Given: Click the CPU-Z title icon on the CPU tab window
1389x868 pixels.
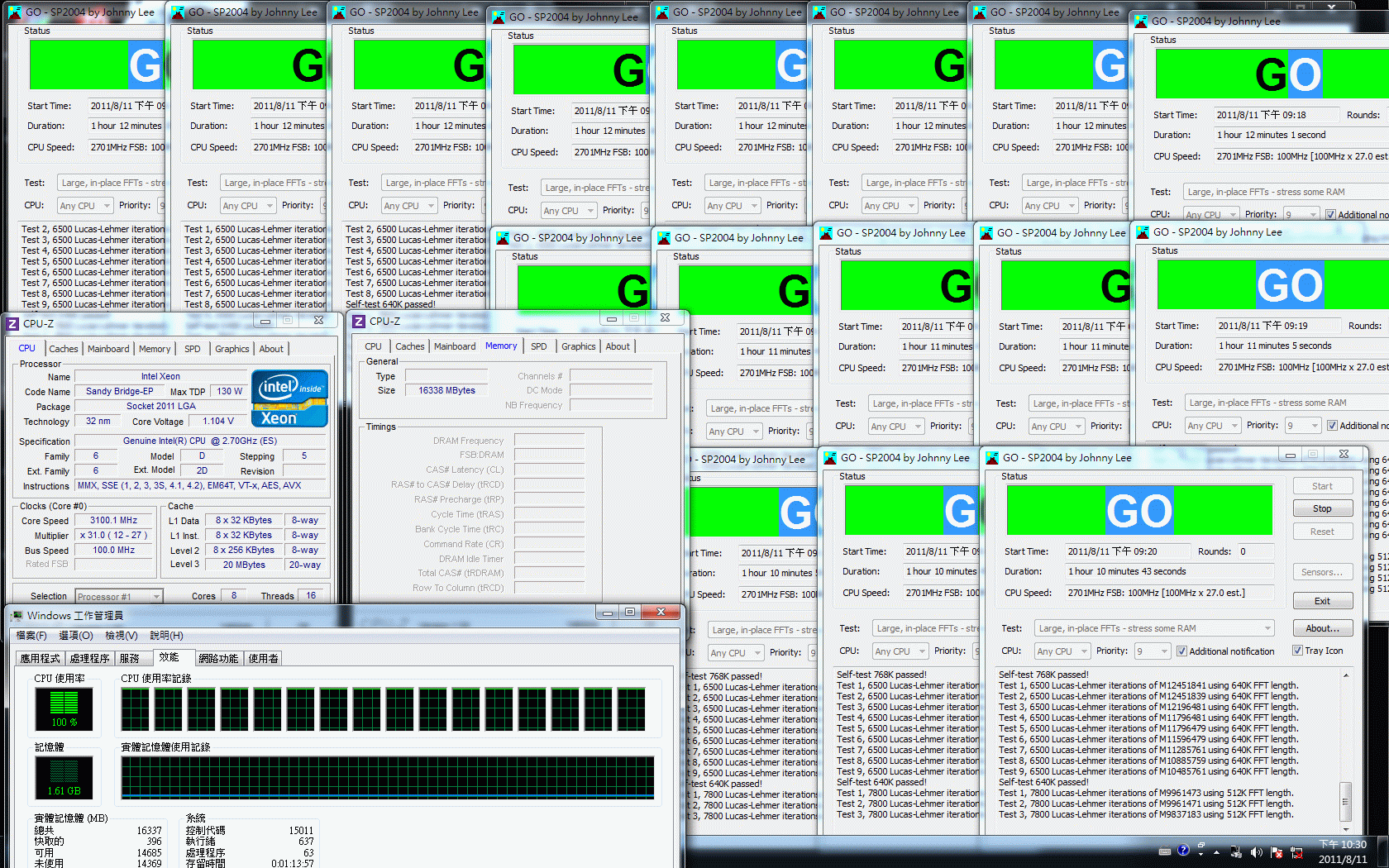Looking at the screenshot, I should pyautogui.click(x=12, y=323).
